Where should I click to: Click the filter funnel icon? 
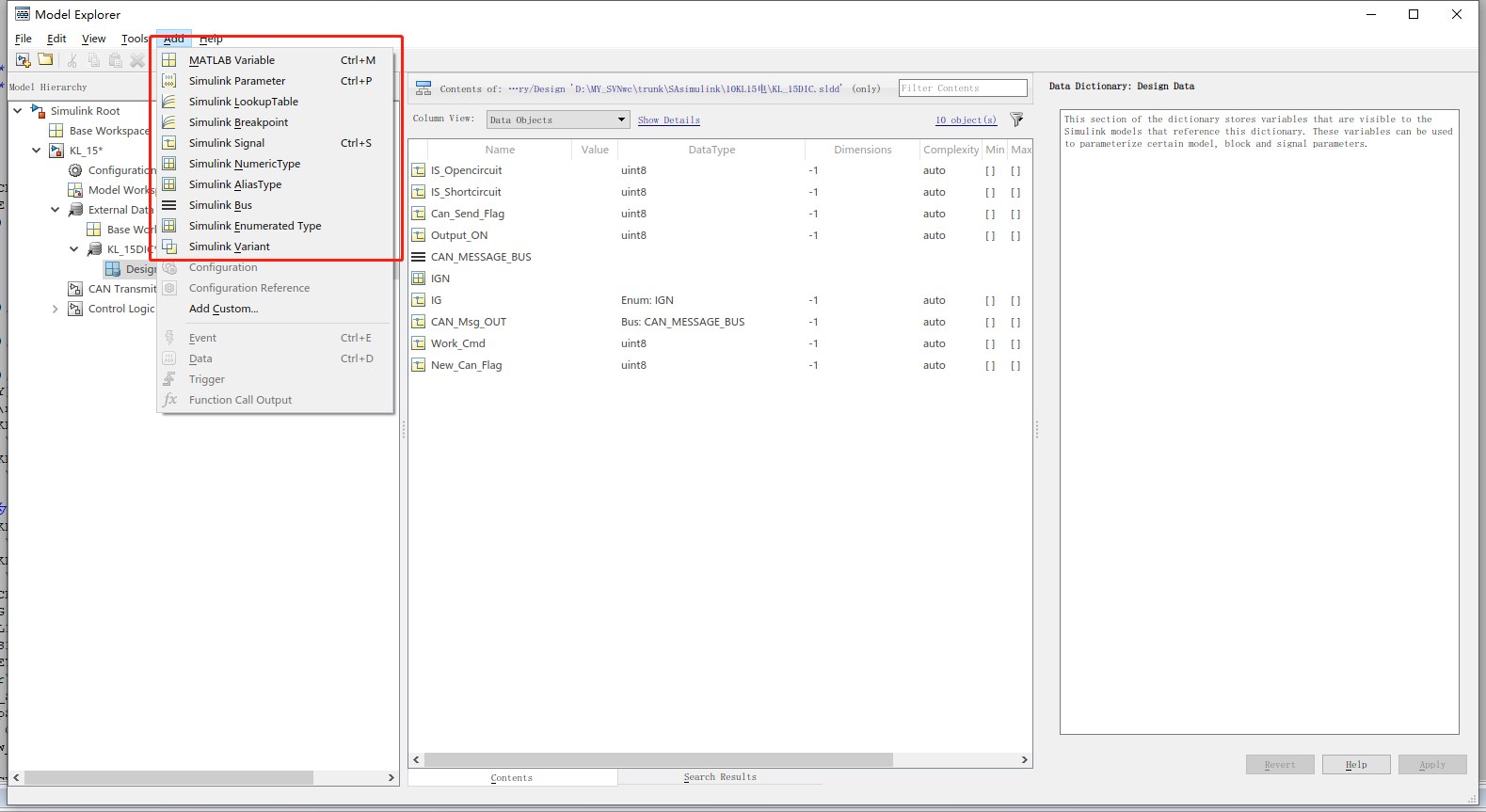click(x=1016, y=119)
